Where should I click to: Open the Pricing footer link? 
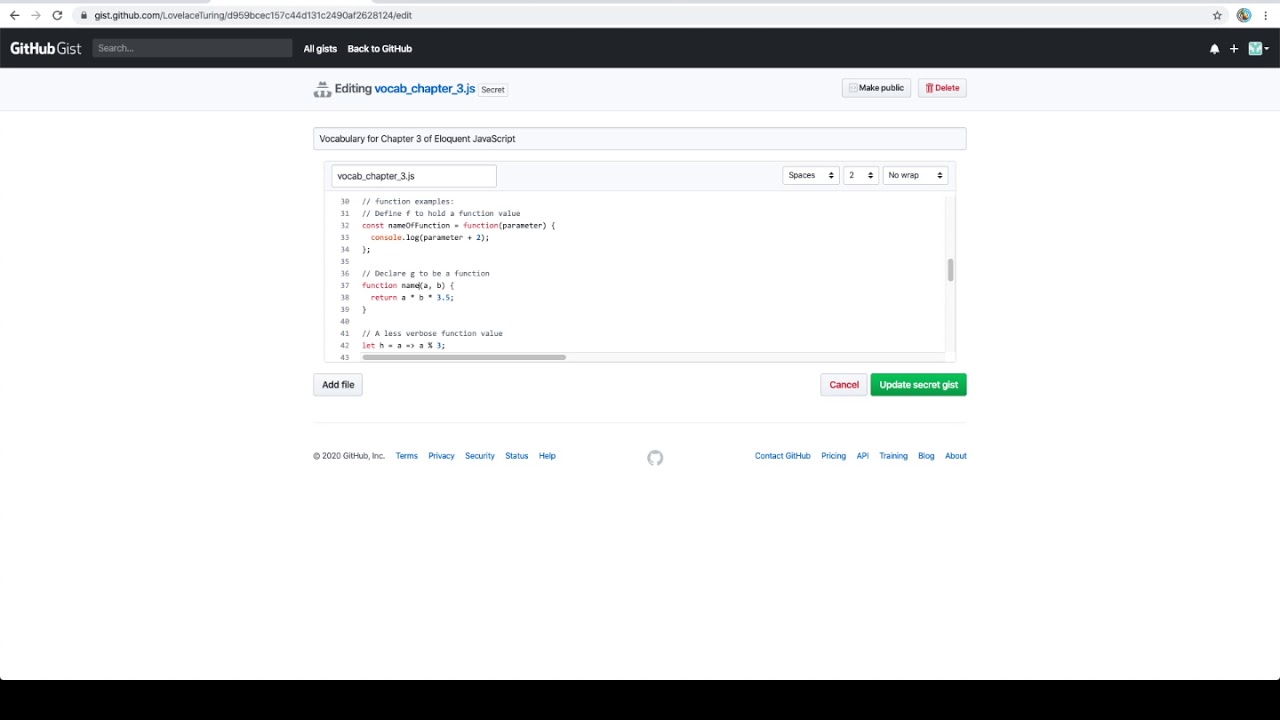tap(833, 456)
